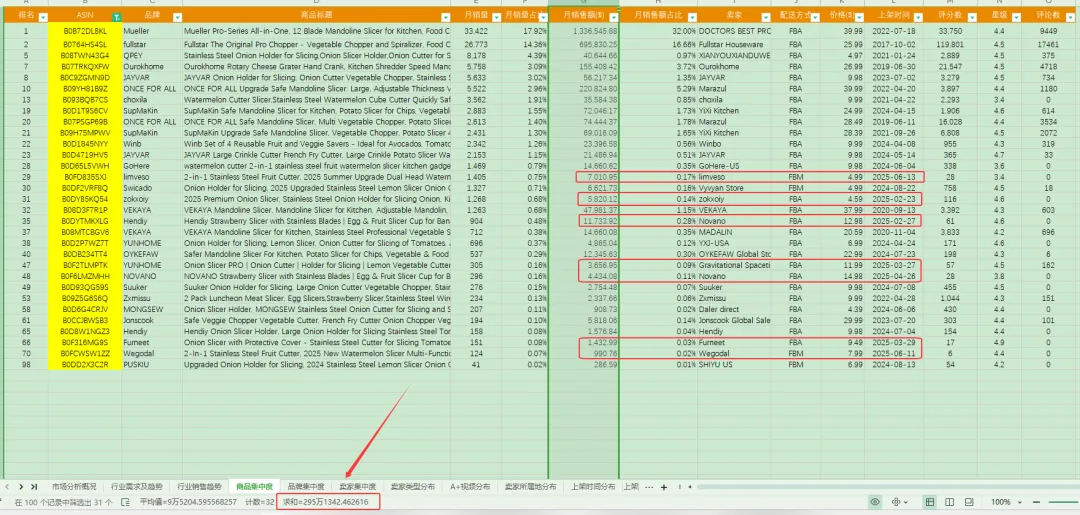Enable eye protection mode icon in status bar
Image resolution: width=1080 pixels, height=515 pixels.
click(x=875, y=503)
